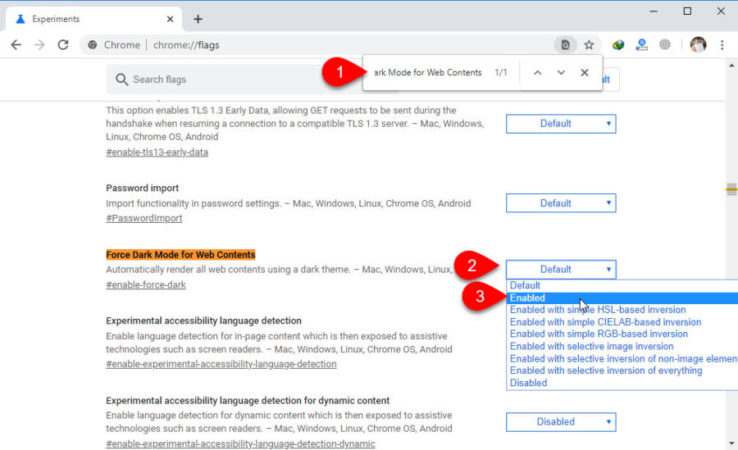Open Chrome's three-dot menu

[x=722, y=45]
